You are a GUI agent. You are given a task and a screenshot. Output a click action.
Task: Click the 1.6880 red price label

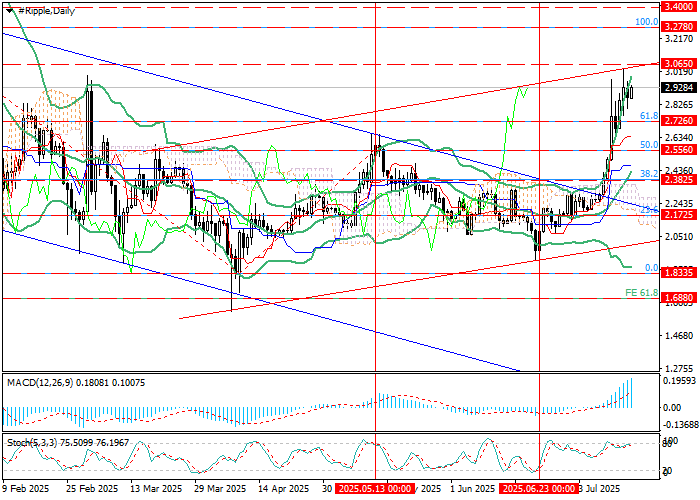point(678,297)
